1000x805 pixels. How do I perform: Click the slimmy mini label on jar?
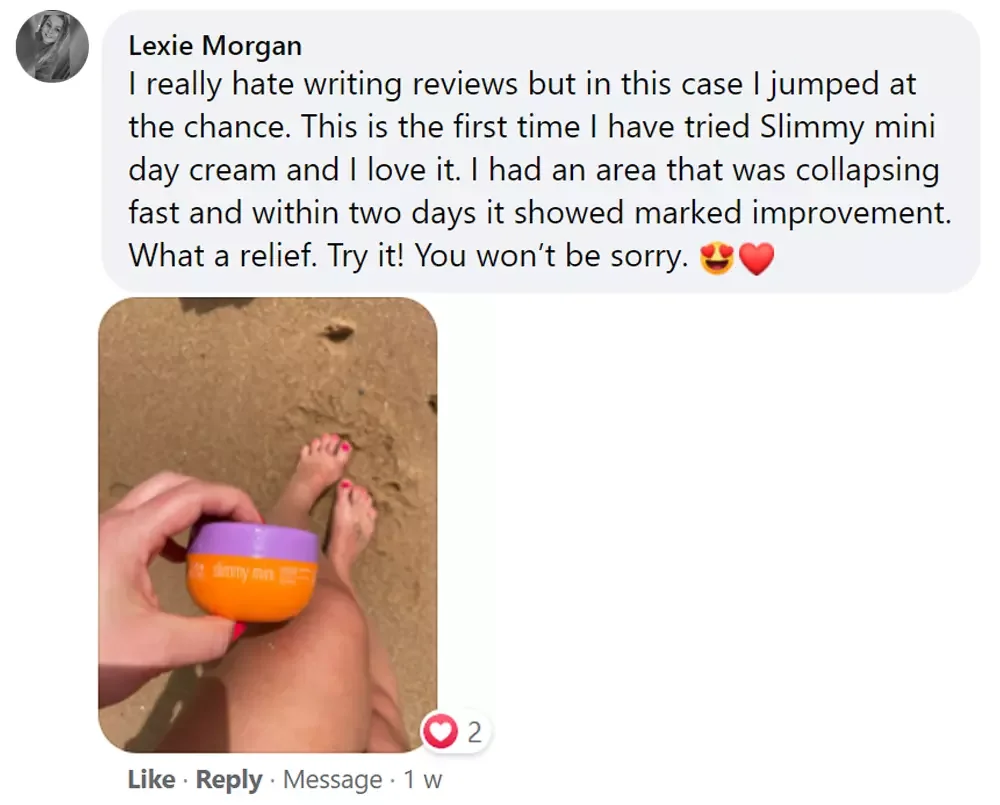pyautogui.click(x=244, y=574)
